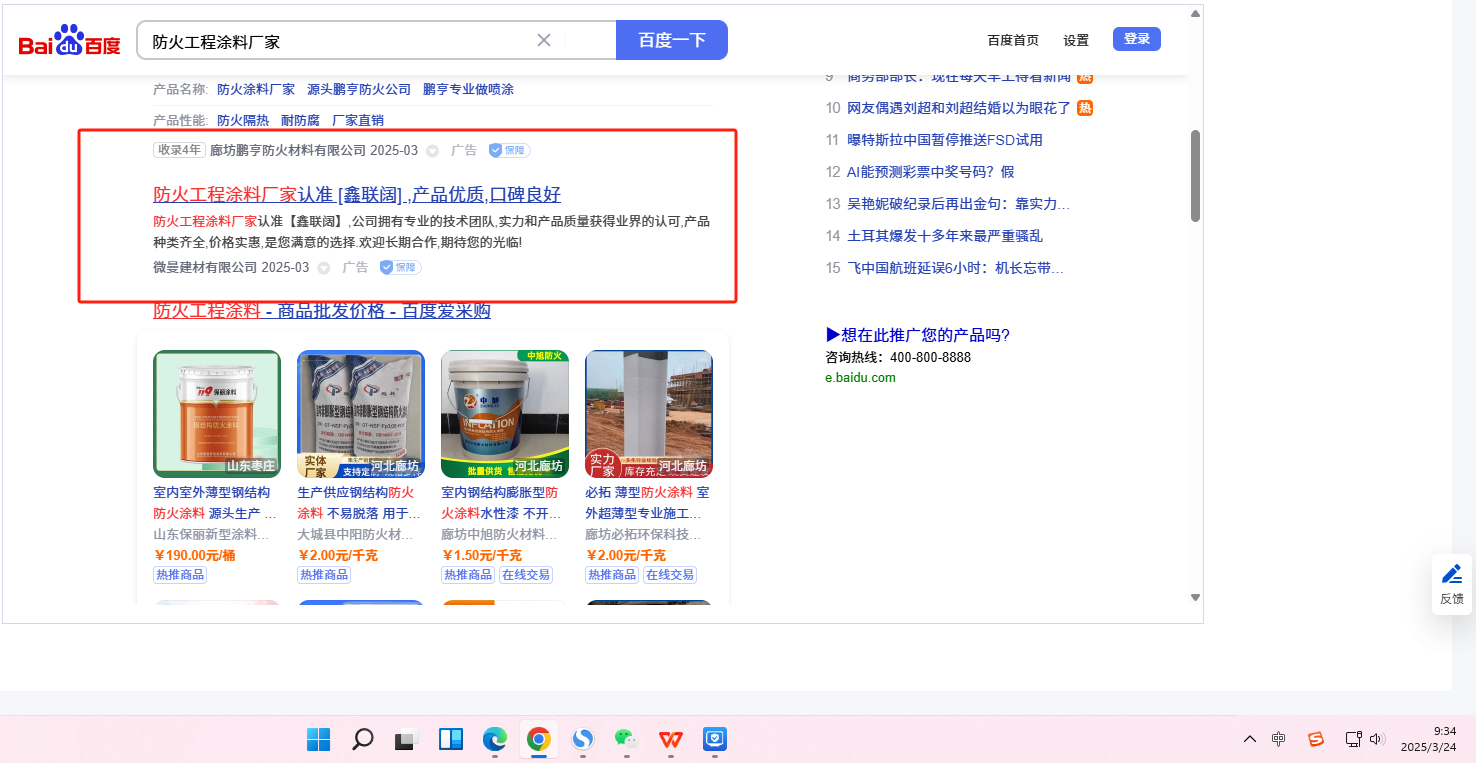Click the 厂家直销 product feature link

click(x=358, y=120)
